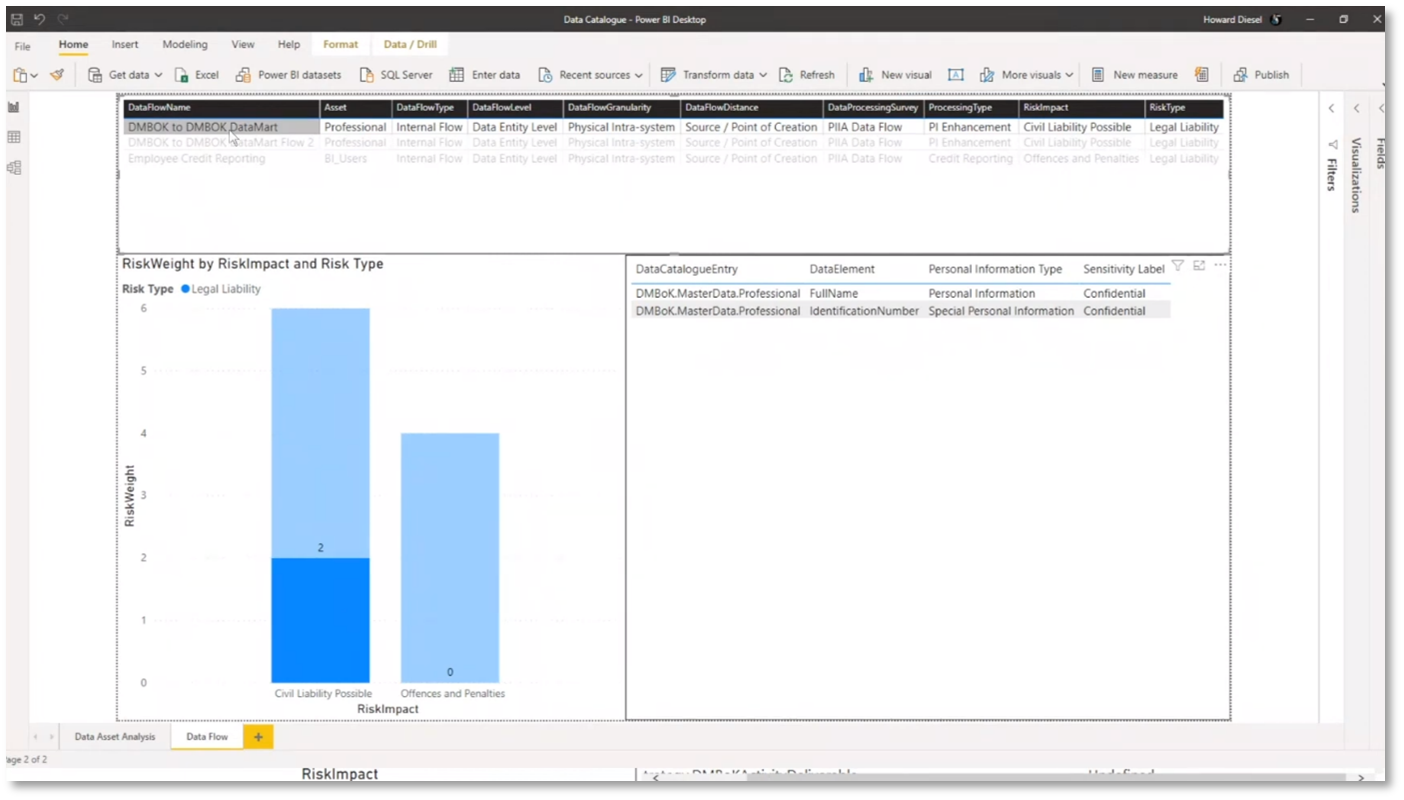
Task: Publish the report
Action: [x=1261, y=75]
